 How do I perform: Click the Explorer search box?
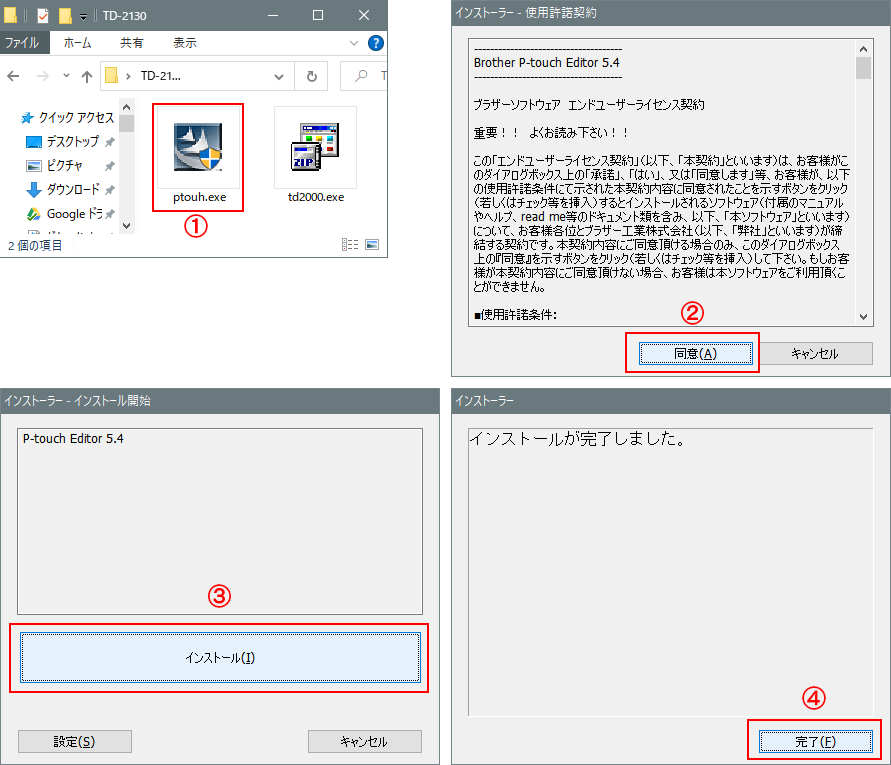coord(364,76)
